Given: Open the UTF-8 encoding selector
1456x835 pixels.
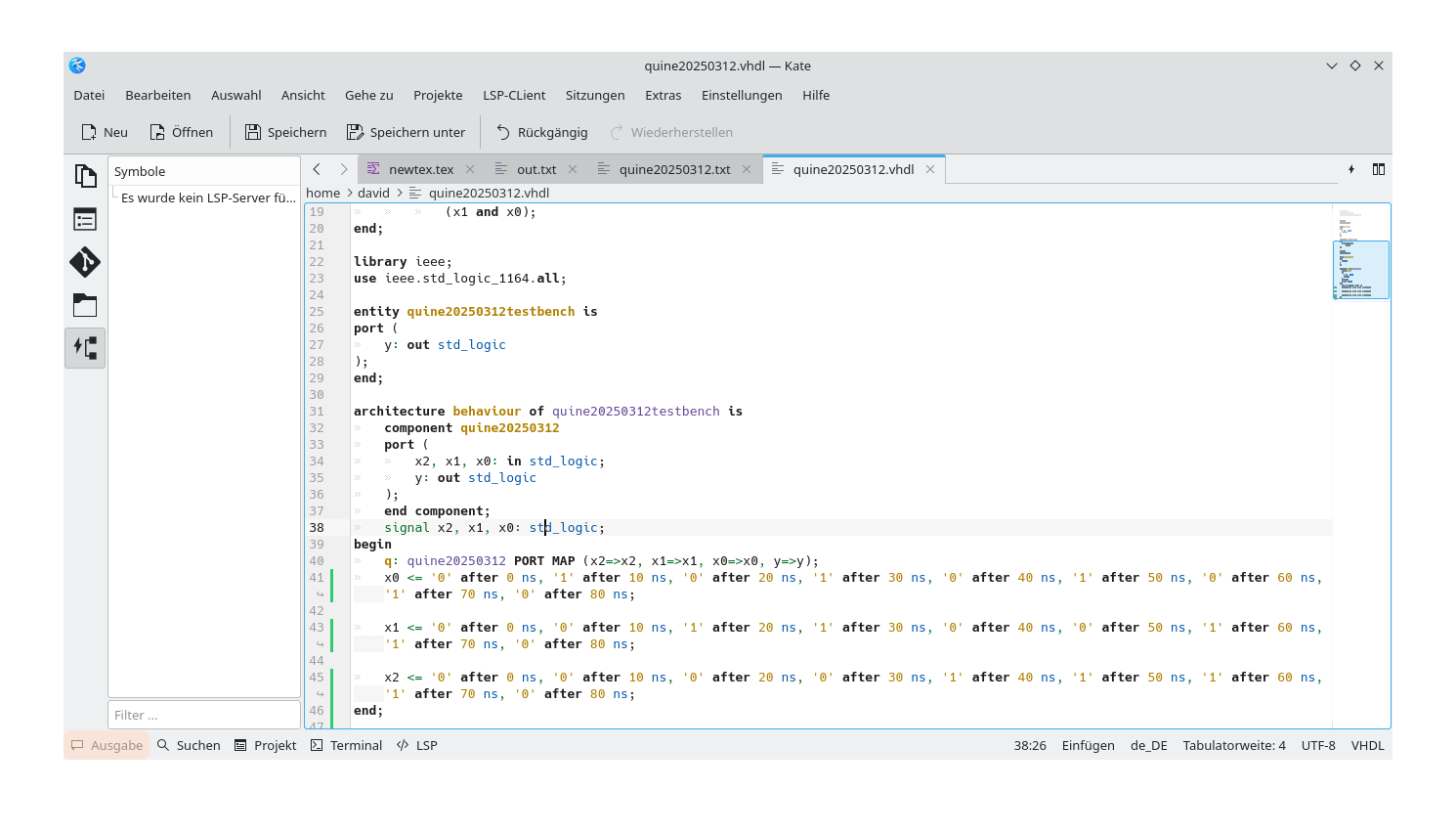Looking at the screenshot, I should 1318,745.
